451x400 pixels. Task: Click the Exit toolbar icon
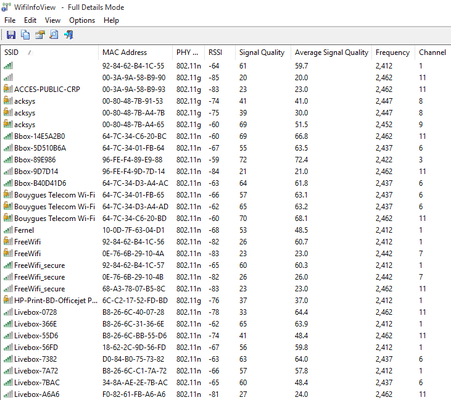tap(69, 35)
